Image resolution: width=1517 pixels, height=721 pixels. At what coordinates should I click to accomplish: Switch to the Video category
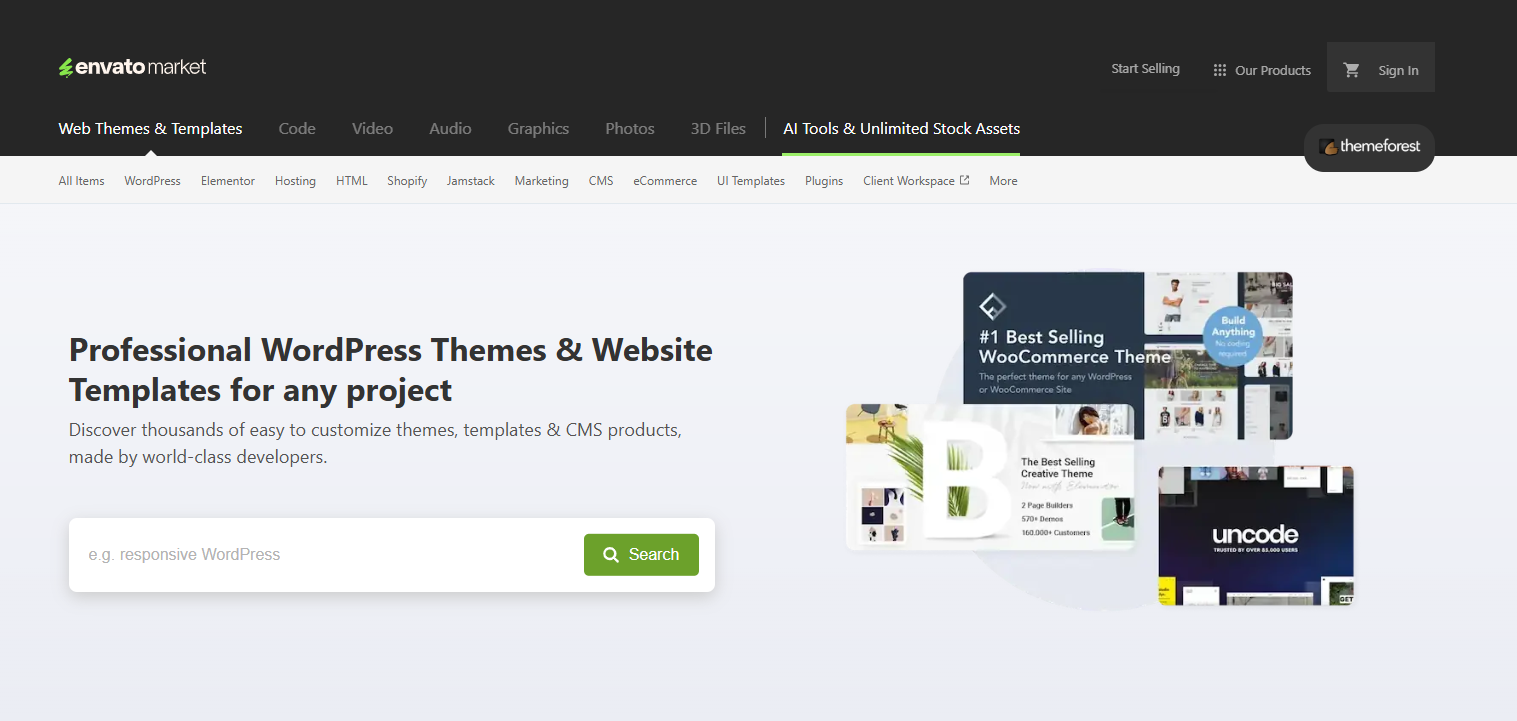372,128
